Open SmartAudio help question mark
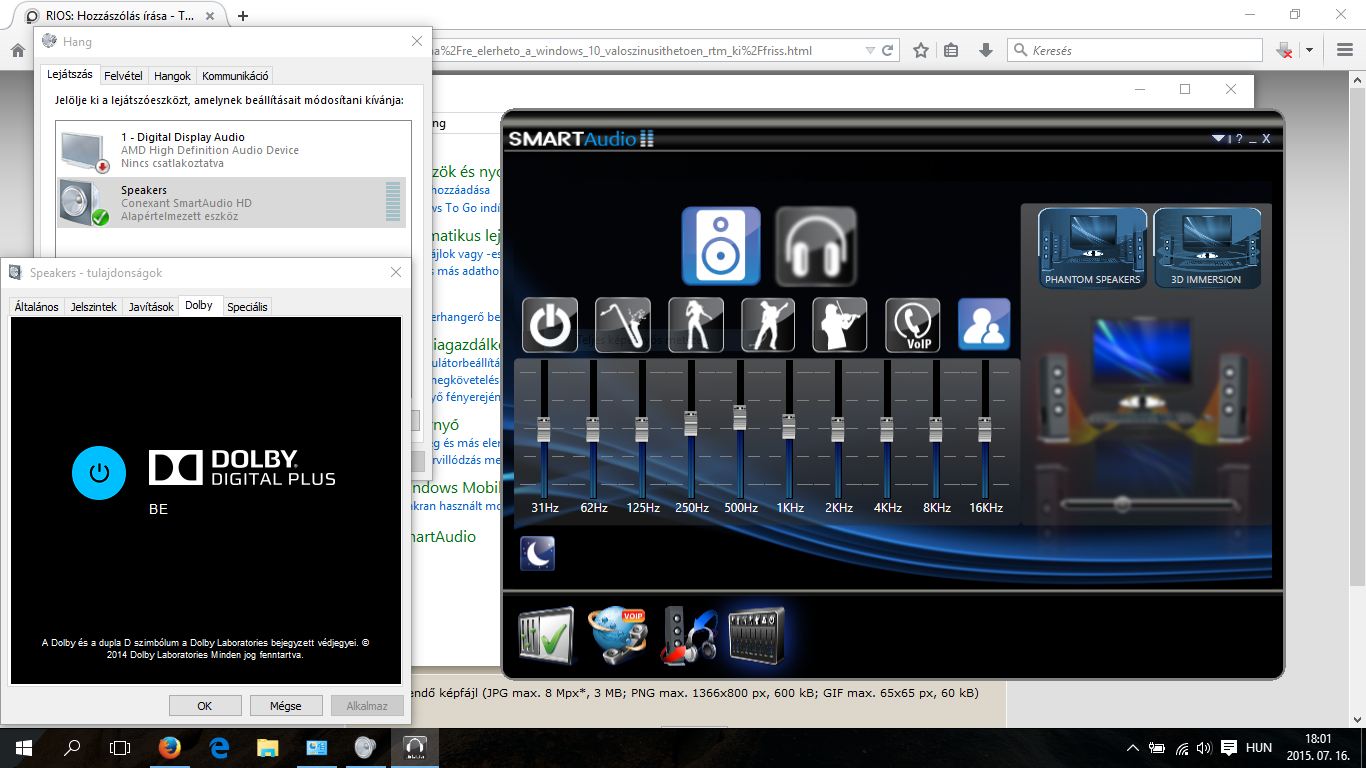1366x768 pixels. click(1239, 139)
